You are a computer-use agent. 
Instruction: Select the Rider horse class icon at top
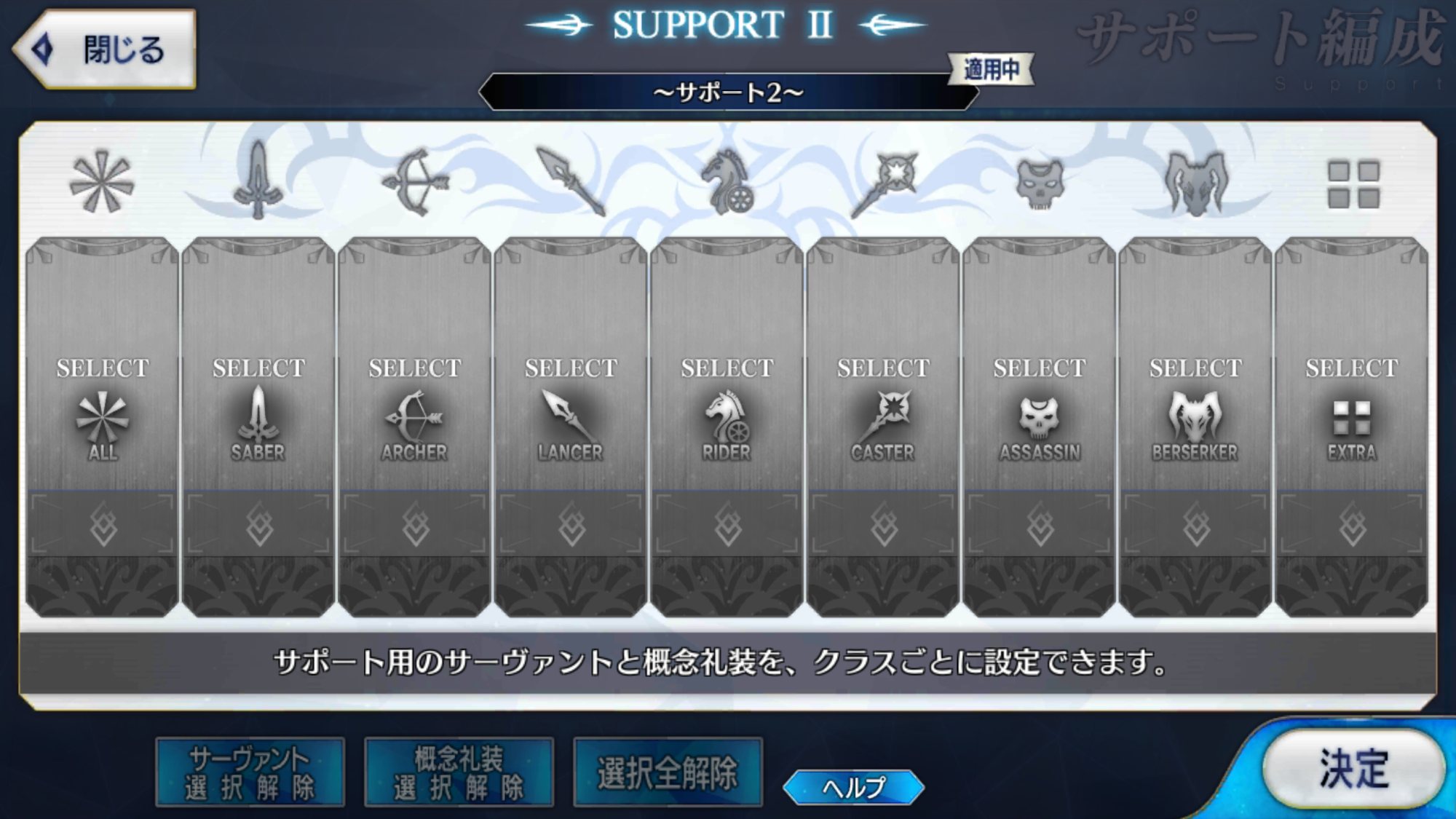727,182
